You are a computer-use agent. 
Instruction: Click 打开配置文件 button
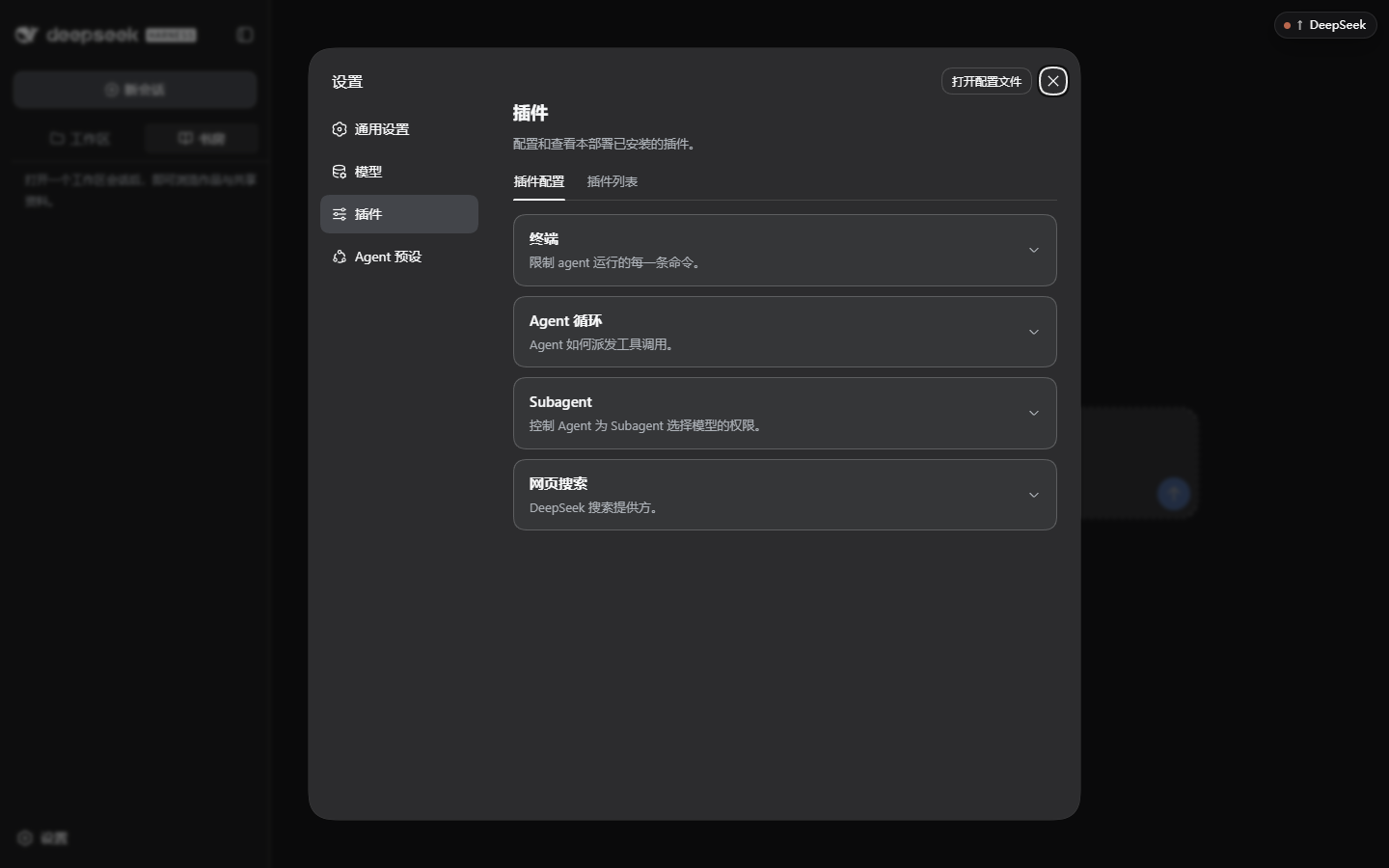(x=987, y=81)
